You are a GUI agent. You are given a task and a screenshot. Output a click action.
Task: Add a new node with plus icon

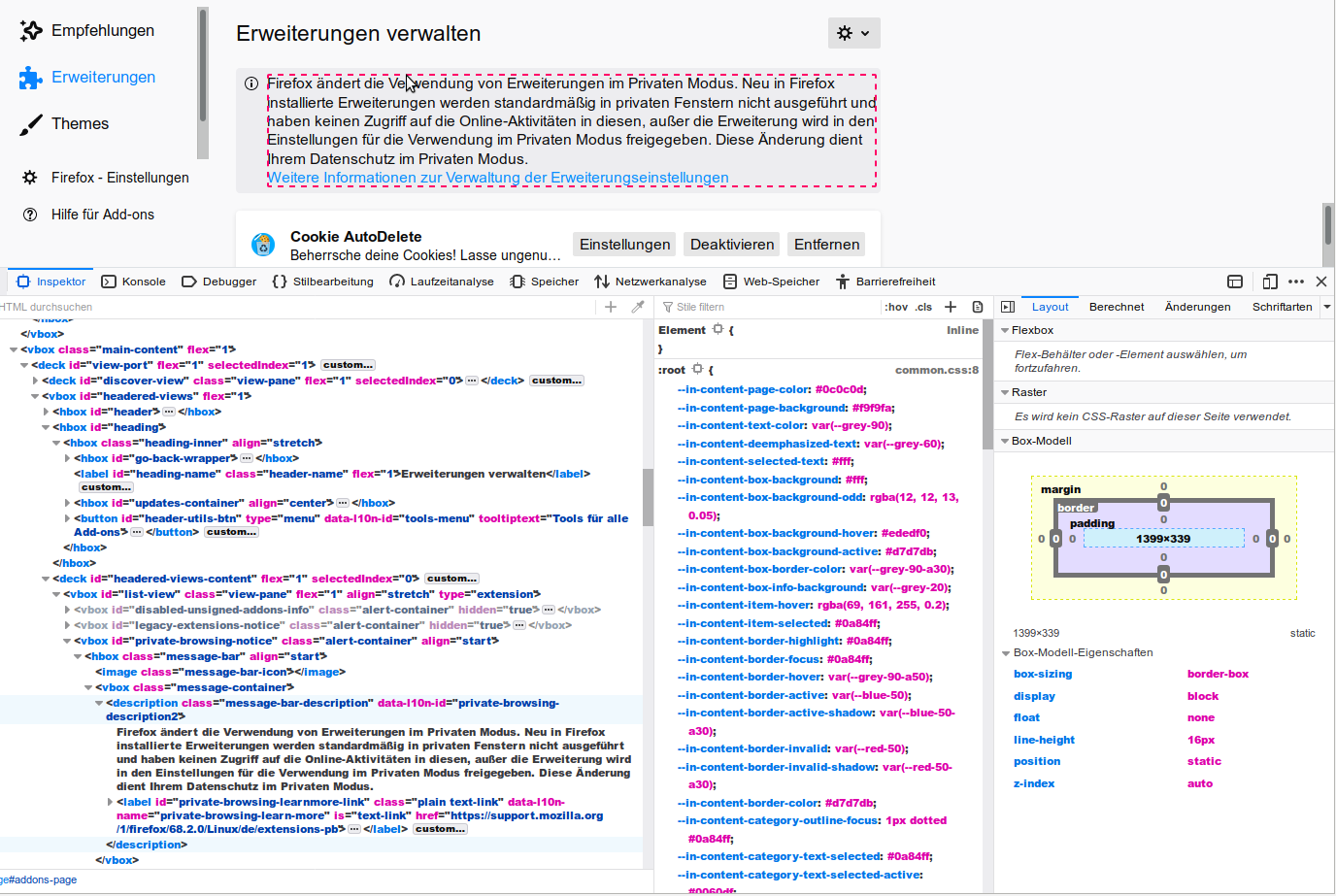click(x=611, y=307)
